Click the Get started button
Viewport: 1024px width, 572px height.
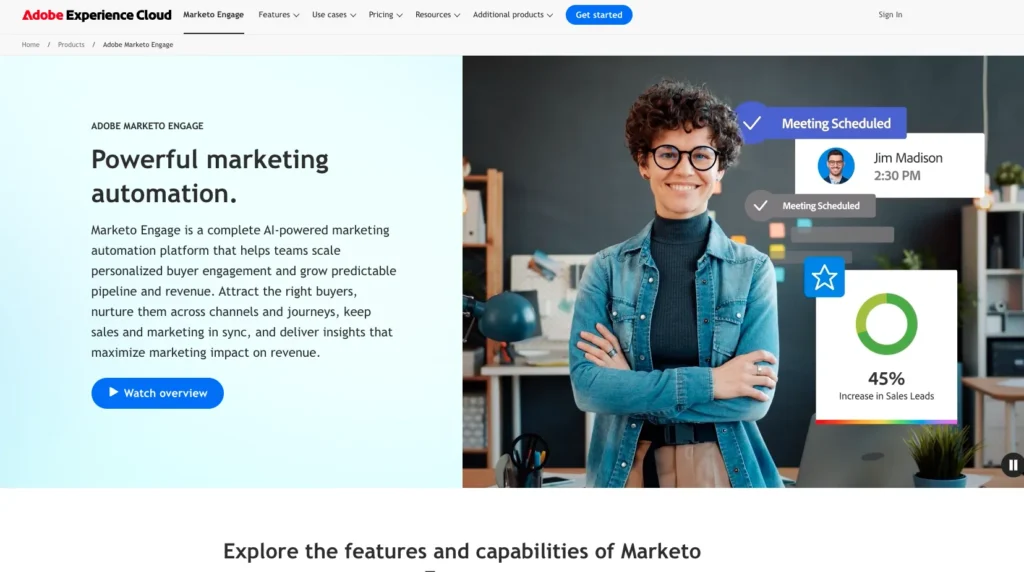pos(599,14)
